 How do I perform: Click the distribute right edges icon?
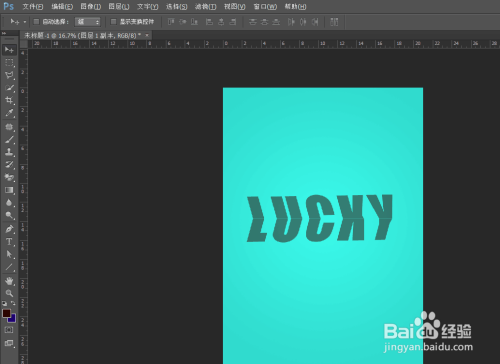(315, 22)
